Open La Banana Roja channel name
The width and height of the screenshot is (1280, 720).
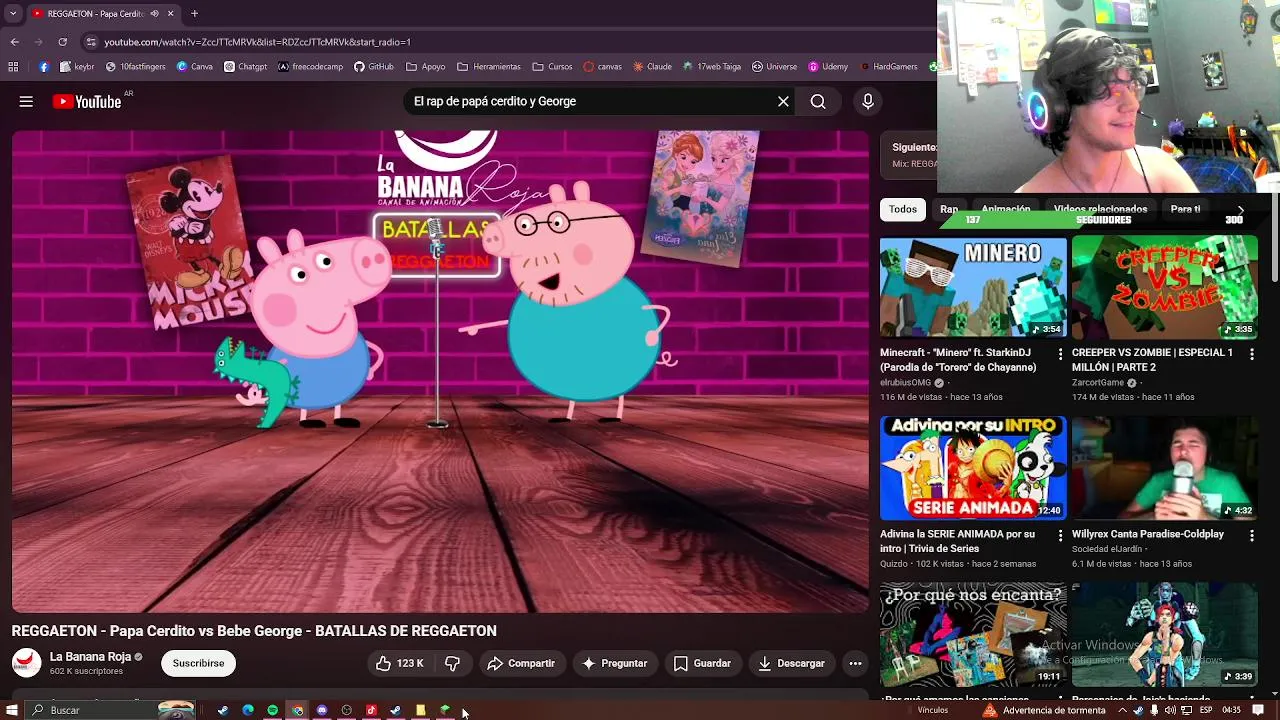coord(90,657)
